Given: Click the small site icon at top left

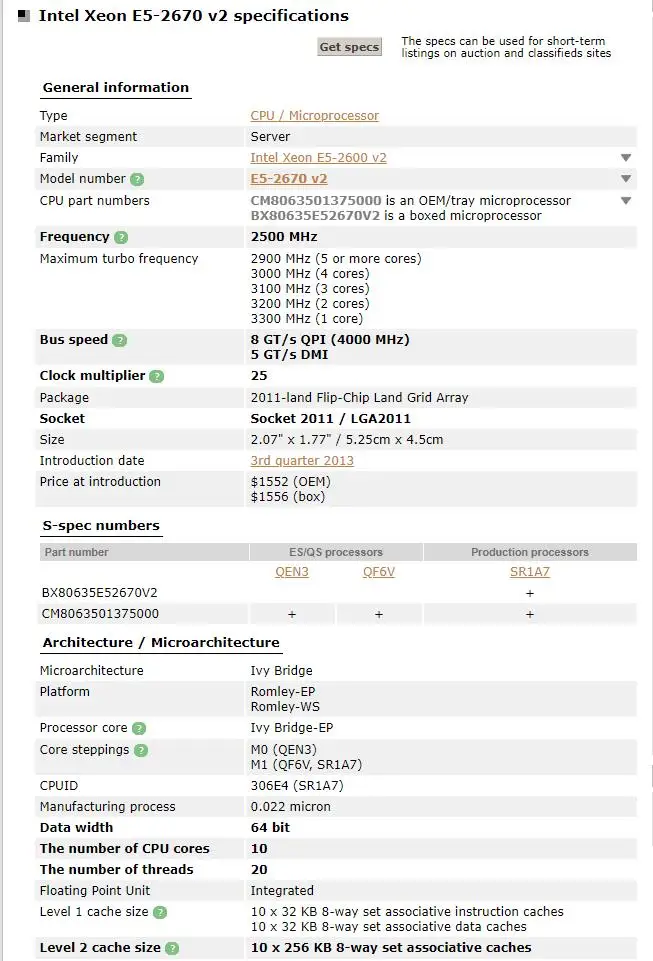Looking at the screenshot, I should pos(22,15).
